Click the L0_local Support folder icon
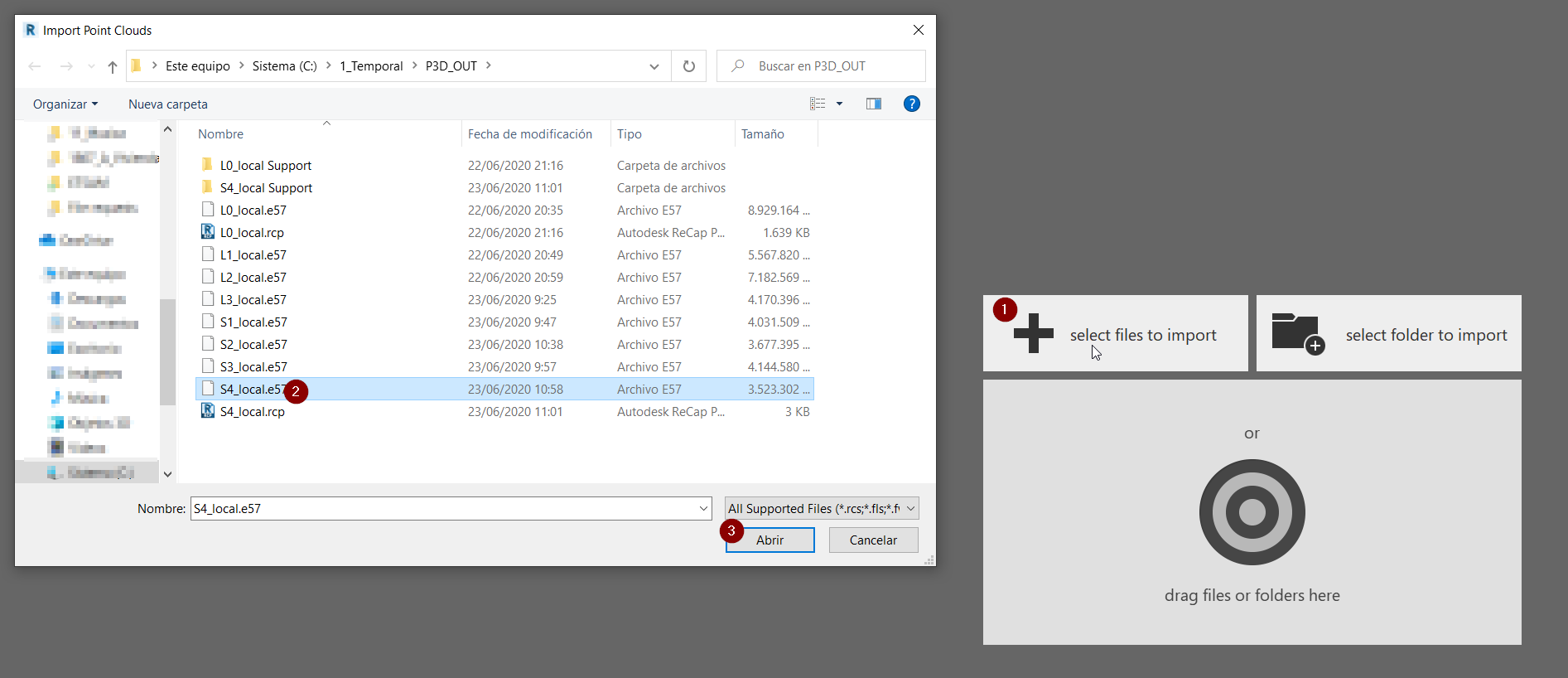Viewport: 1568px width, 678px height. [x=207, y=164]
